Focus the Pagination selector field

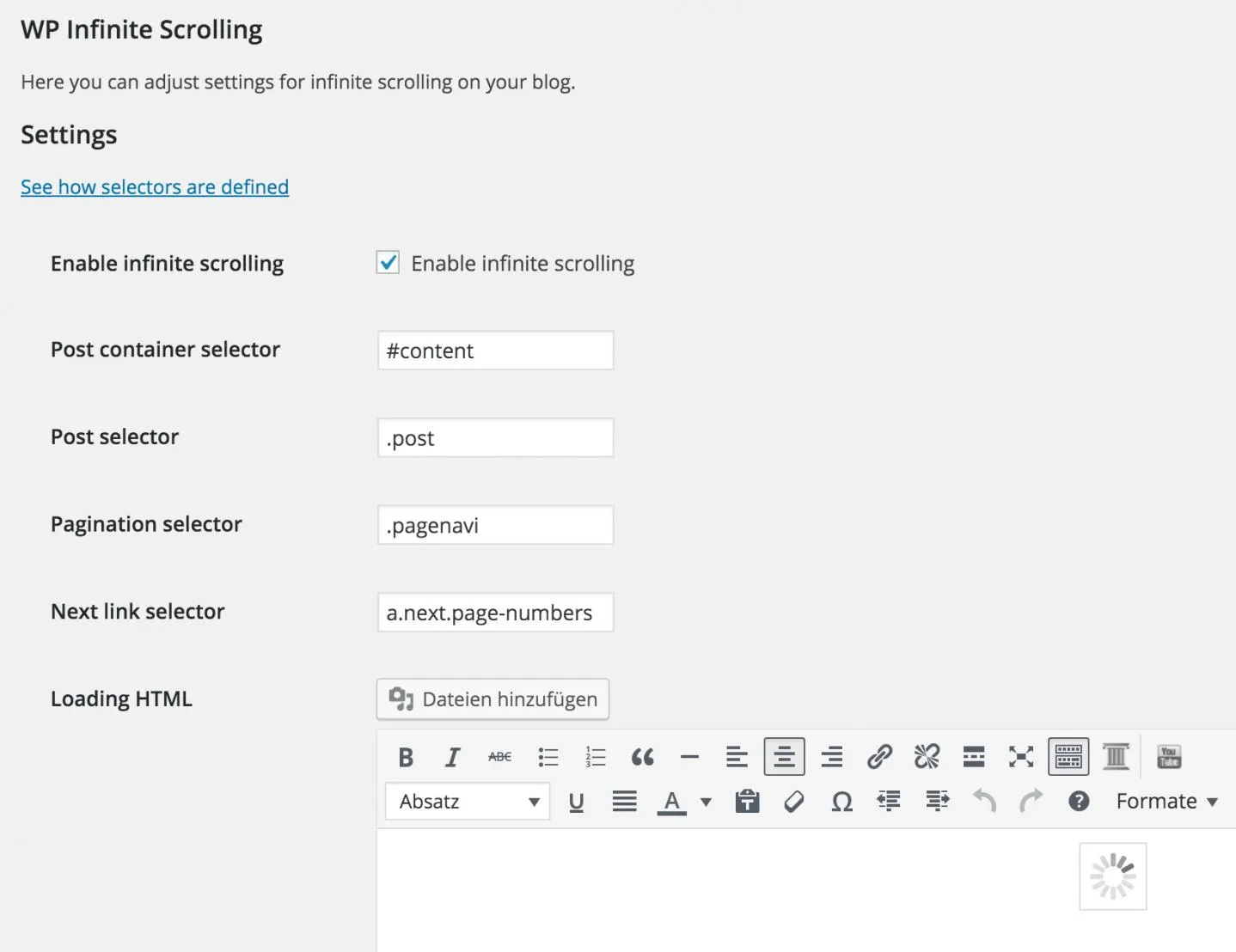[495, 525]
